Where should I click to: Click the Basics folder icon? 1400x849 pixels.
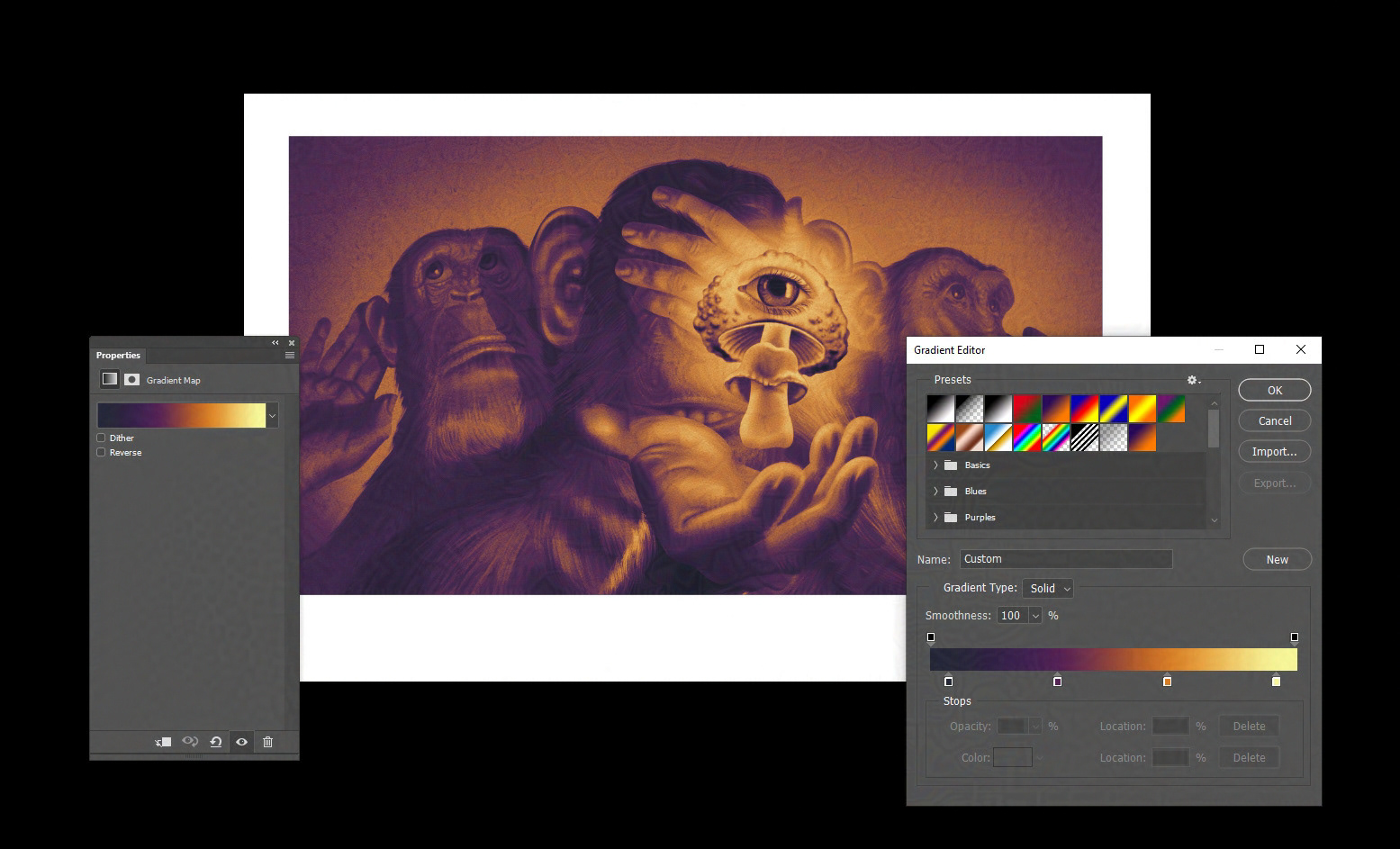click(951, 465)
